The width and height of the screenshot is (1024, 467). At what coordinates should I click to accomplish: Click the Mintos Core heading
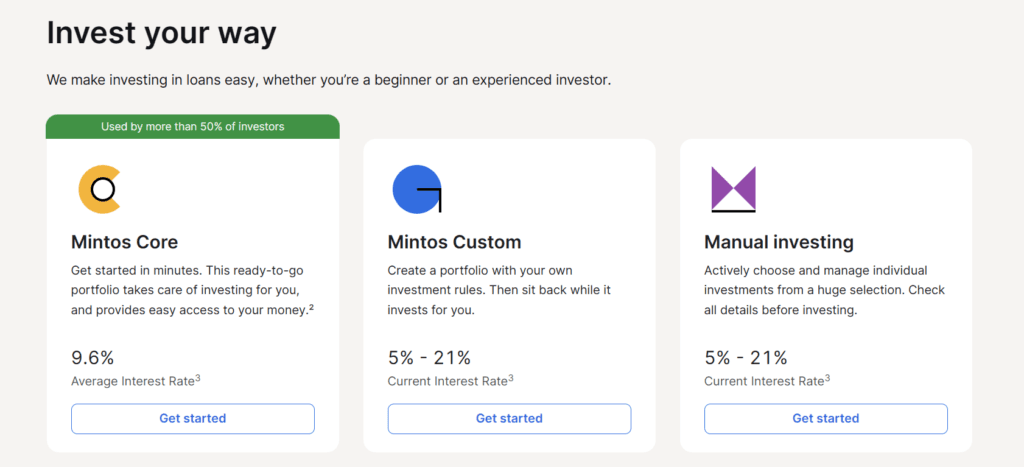[x=125, y=242]
